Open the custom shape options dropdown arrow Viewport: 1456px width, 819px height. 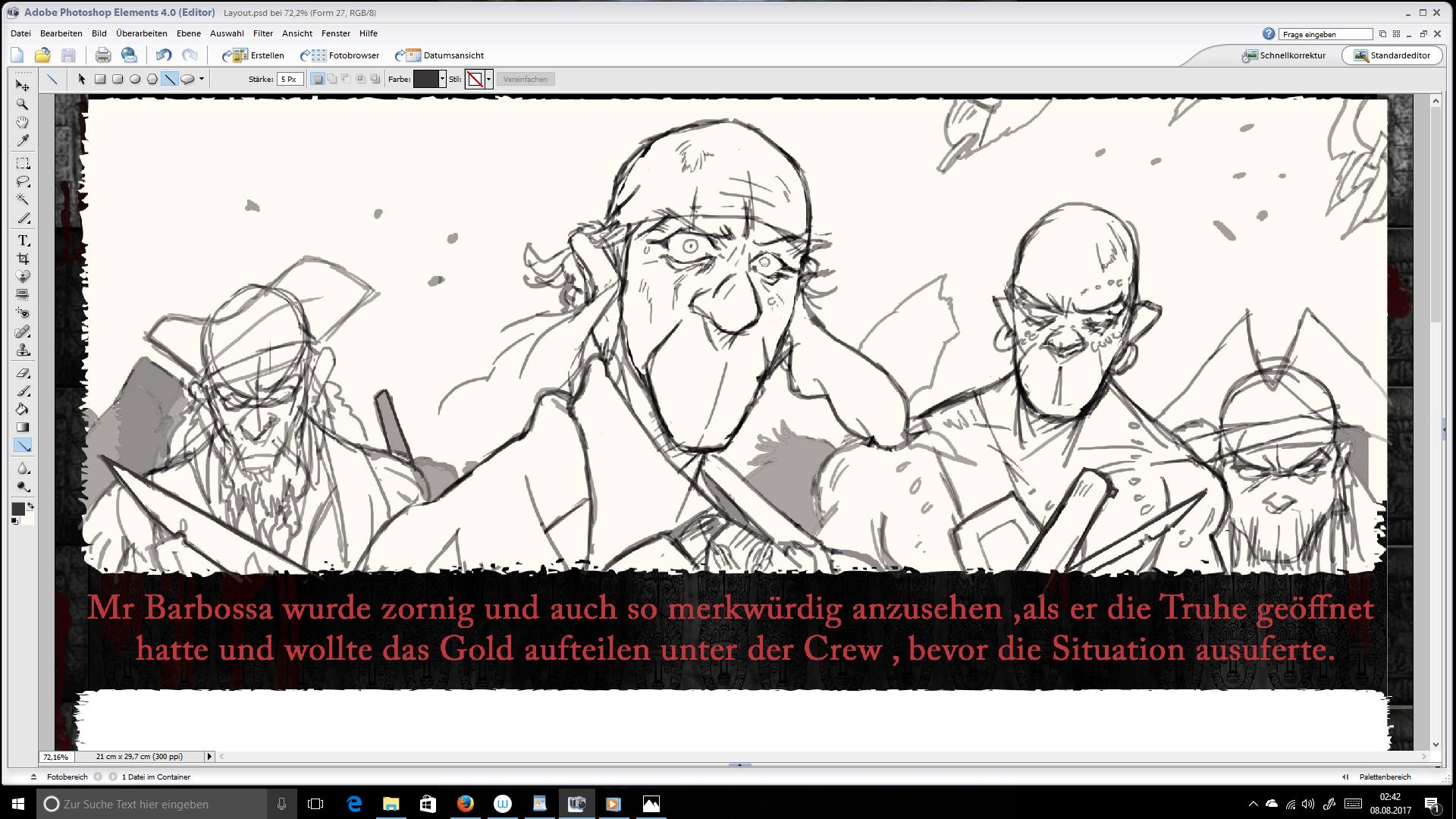click(202, 79)
